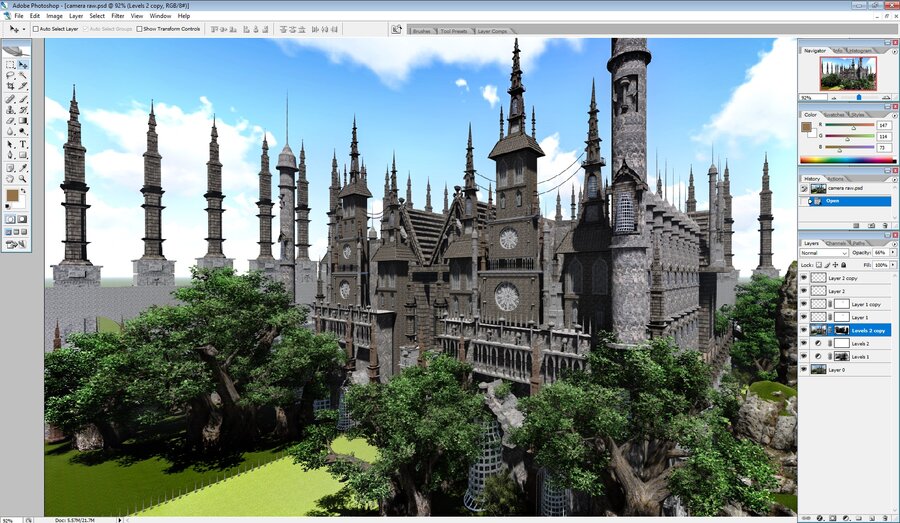Open the Opacity slider arrow
Image resolution: width=900 pixels, height=523 pixels.
click(893, 252)
